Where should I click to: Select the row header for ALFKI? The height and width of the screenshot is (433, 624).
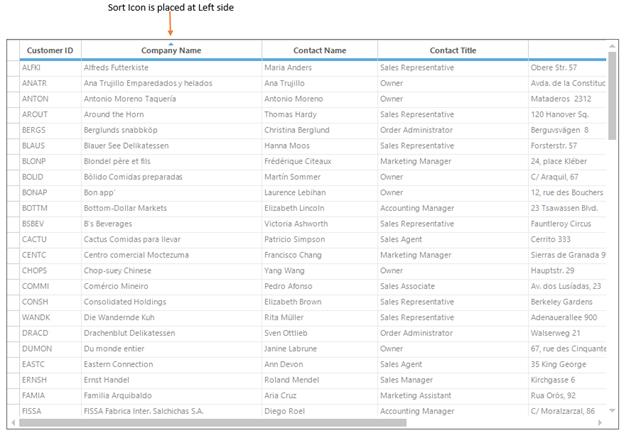point(13,68)
